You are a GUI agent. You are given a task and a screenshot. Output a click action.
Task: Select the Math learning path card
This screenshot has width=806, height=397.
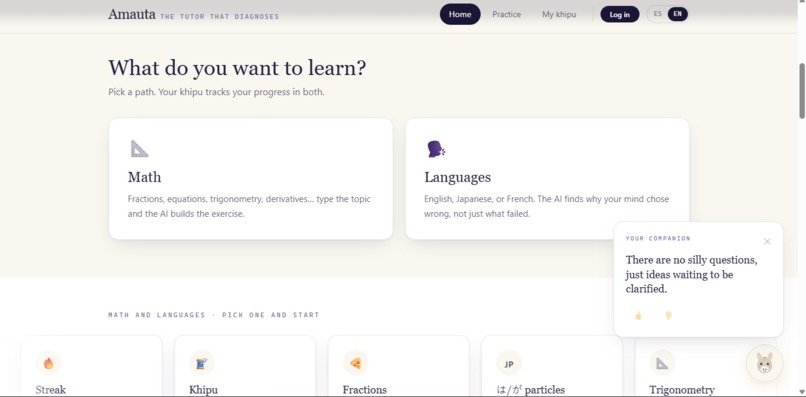[251, 179]
